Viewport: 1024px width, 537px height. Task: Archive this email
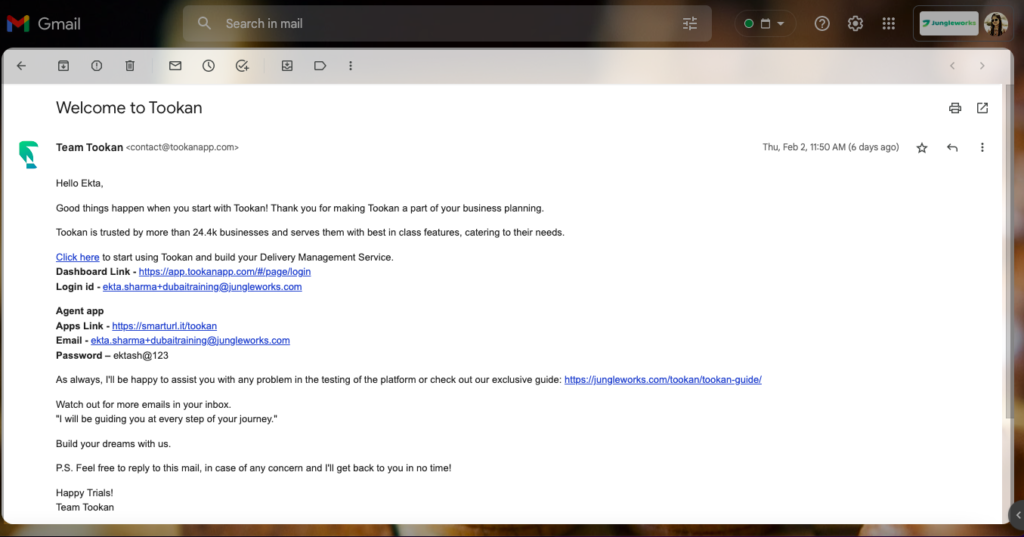pos(63,66)
